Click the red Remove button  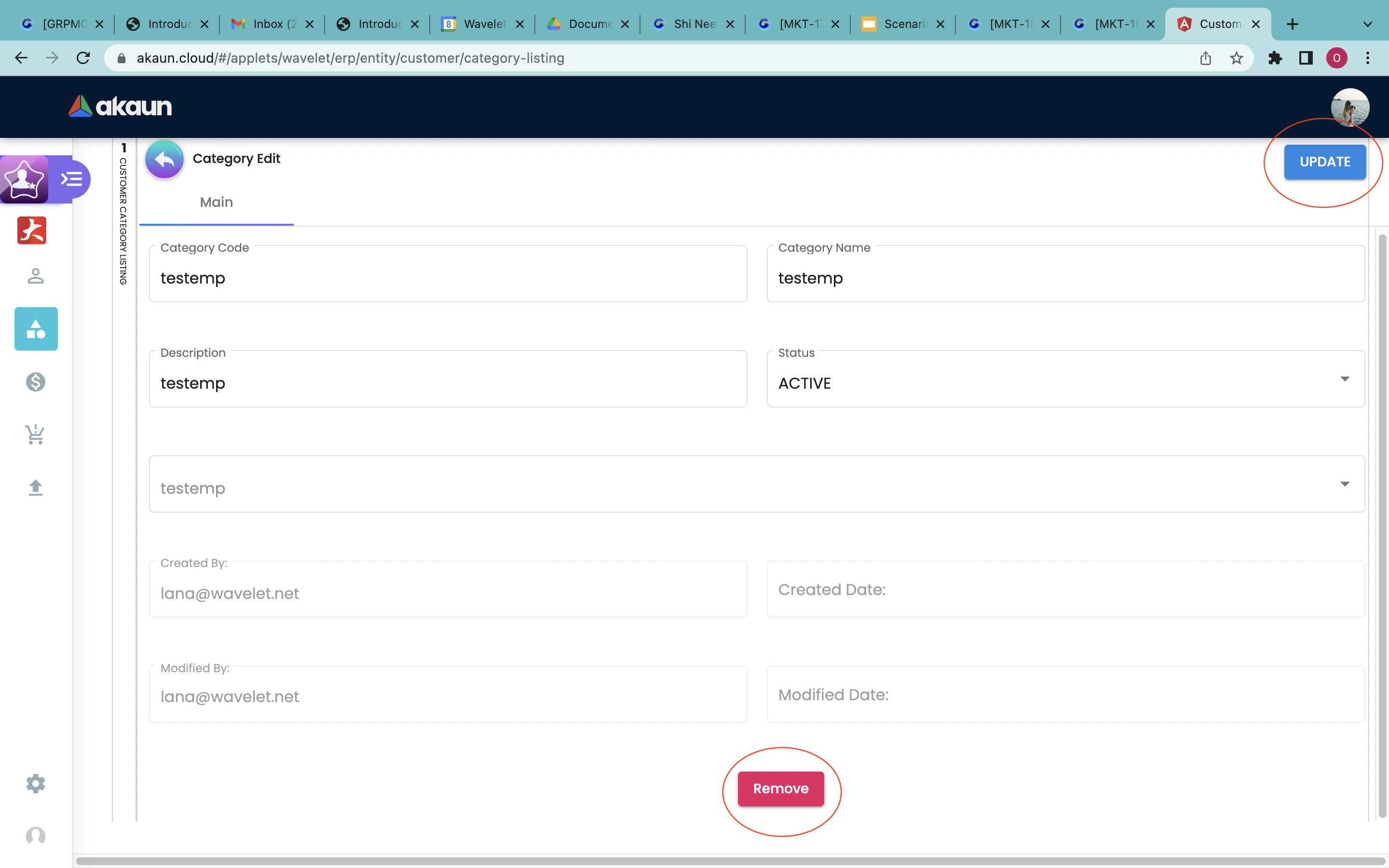[781, 789]
